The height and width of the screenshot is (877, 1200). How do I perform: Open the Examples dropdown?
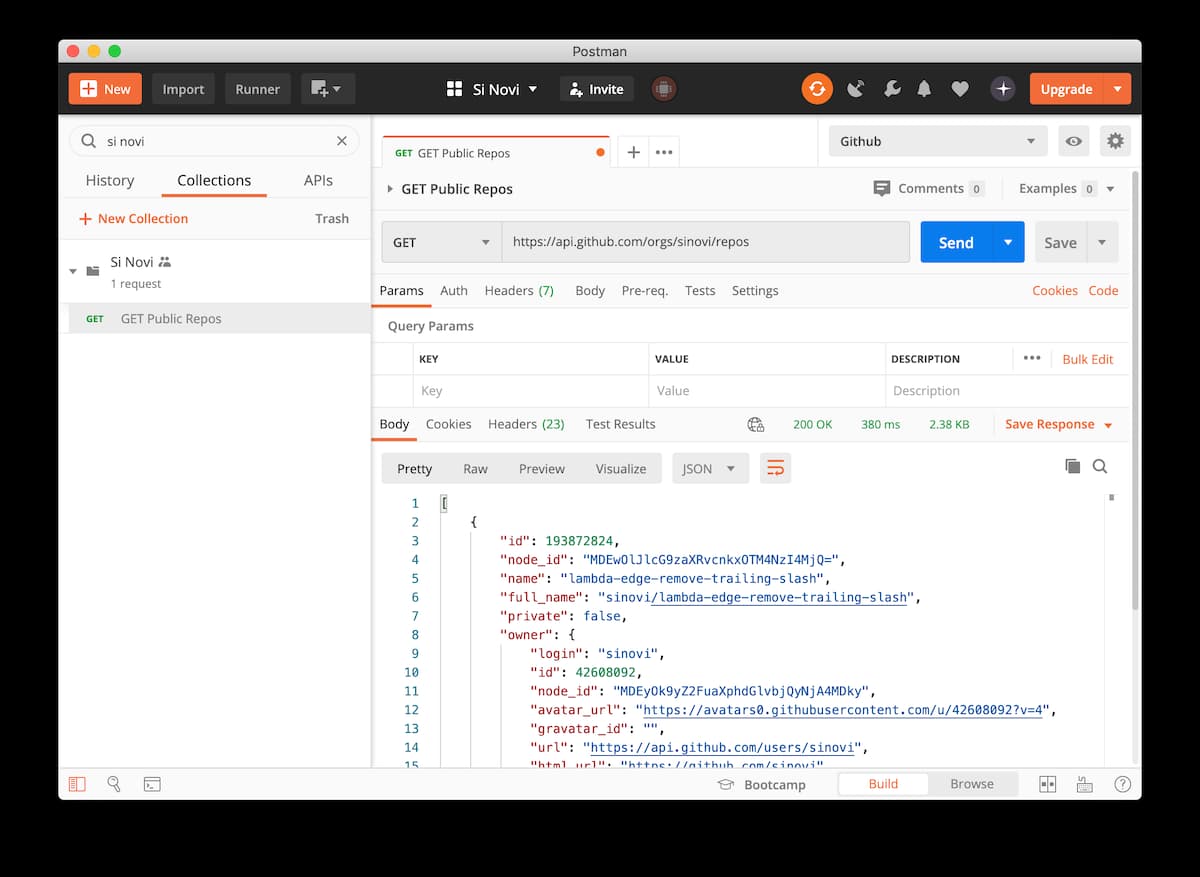pyautogui.click(x=1066, y=188)
